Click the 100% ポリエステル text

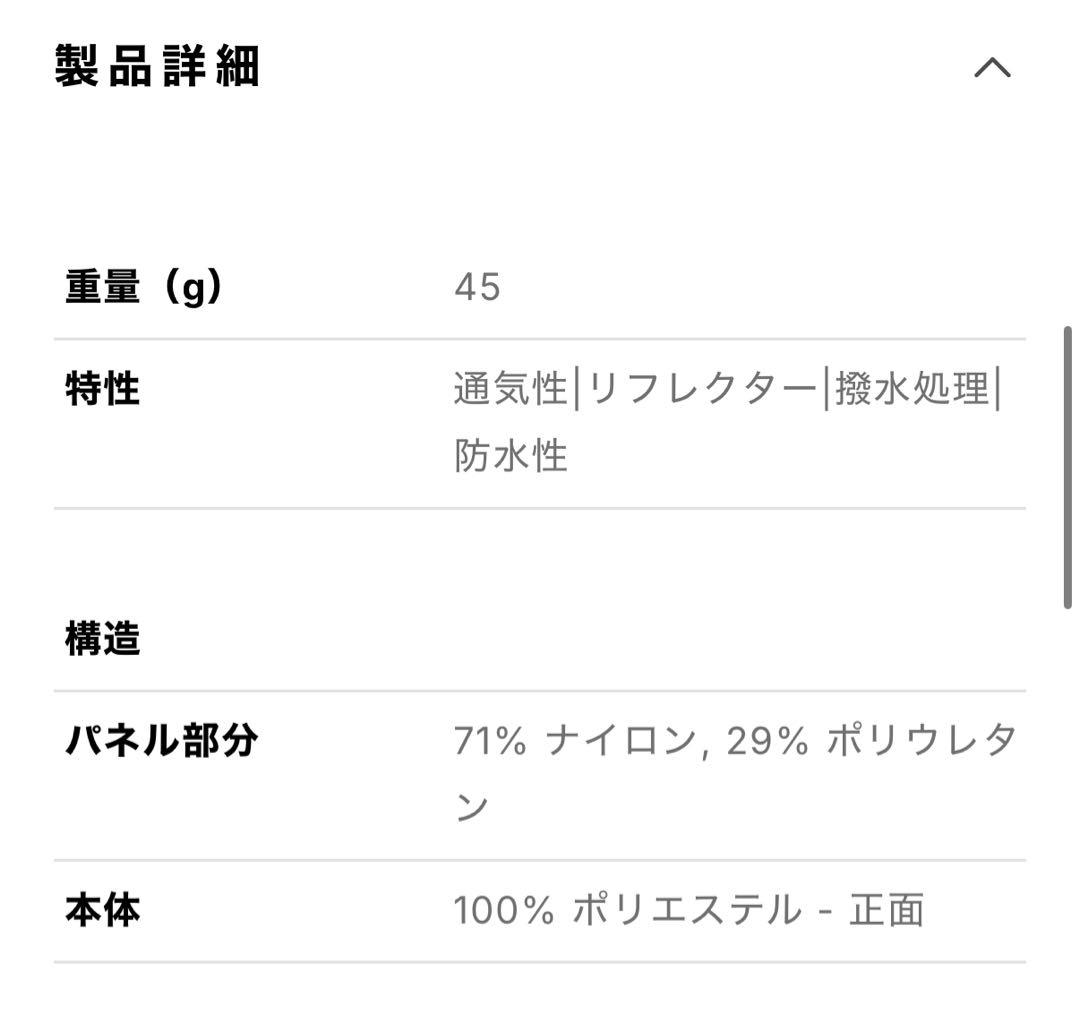(x=627, y=911)
